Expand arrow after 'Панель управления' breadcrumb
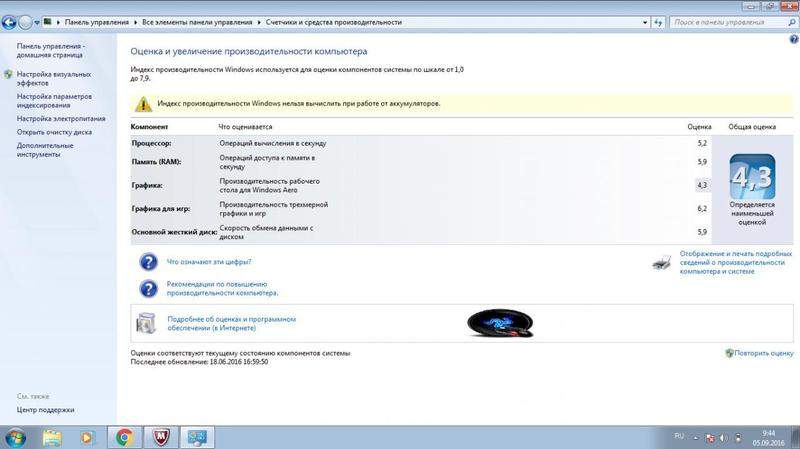The image size is (800, 449). click(x=136, y=22)
